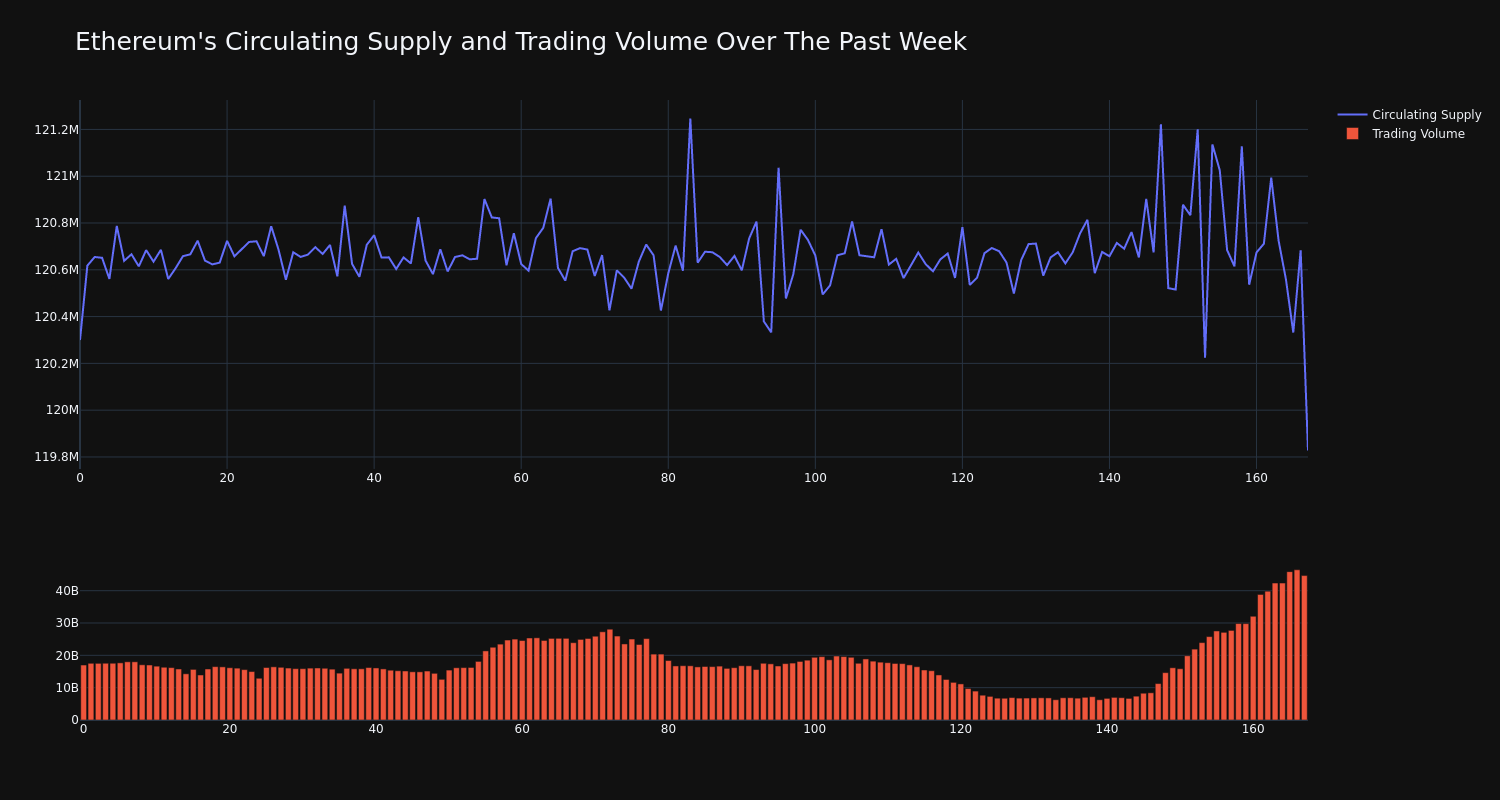This screenshot has width=1500, height=800.
Task: Click x-axis tick 100 under supply chart
Action: (x=815, y=478)
